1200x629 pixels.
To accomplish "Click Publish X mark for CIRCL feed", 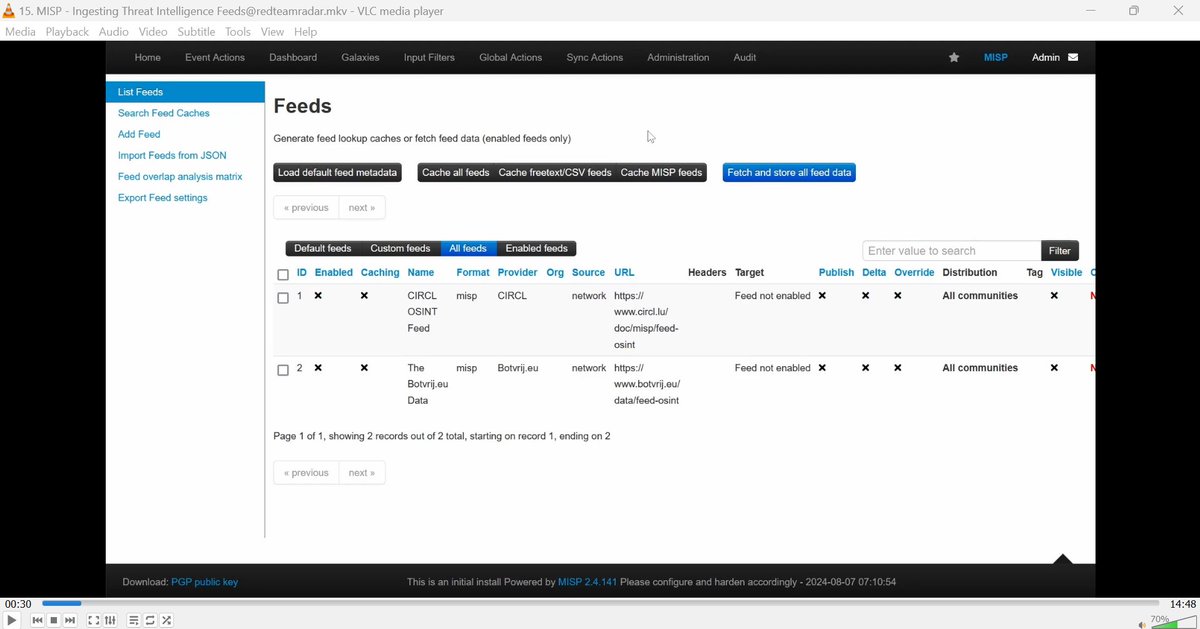I will tap(822, 296).
